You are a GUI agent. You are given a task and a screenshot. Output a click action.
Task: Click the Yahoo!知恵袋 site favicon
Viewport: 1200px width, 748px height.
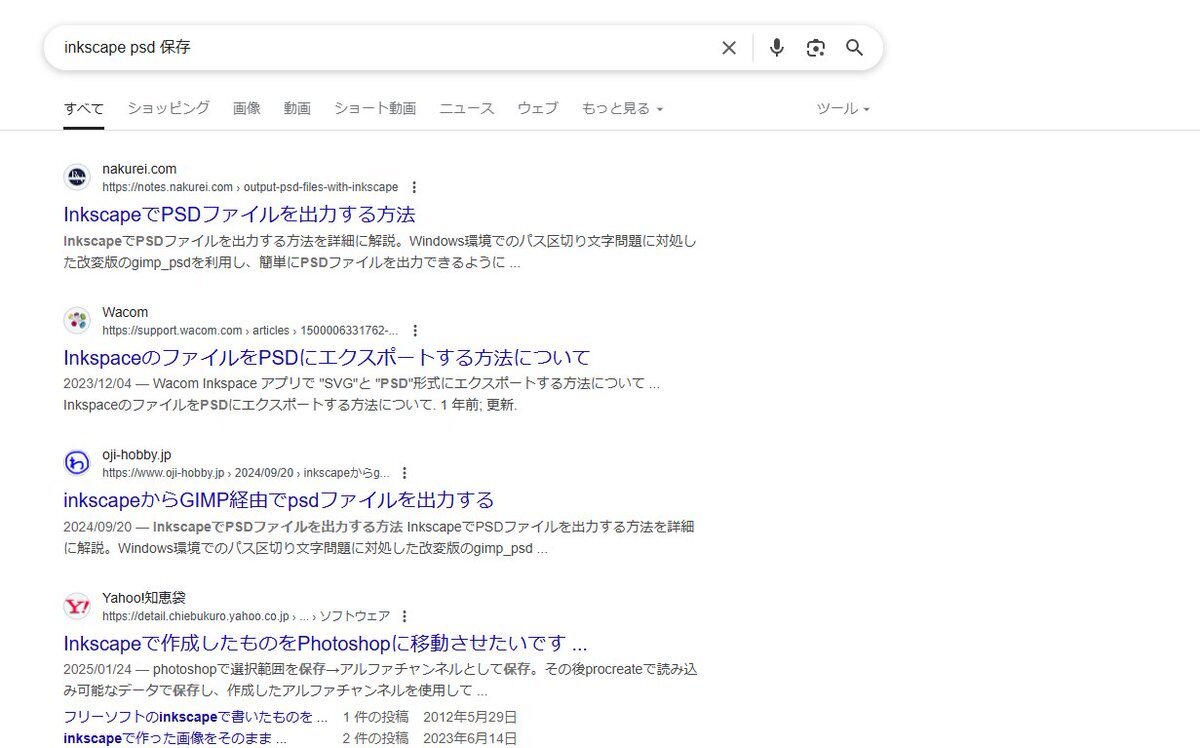coord(77,606)
